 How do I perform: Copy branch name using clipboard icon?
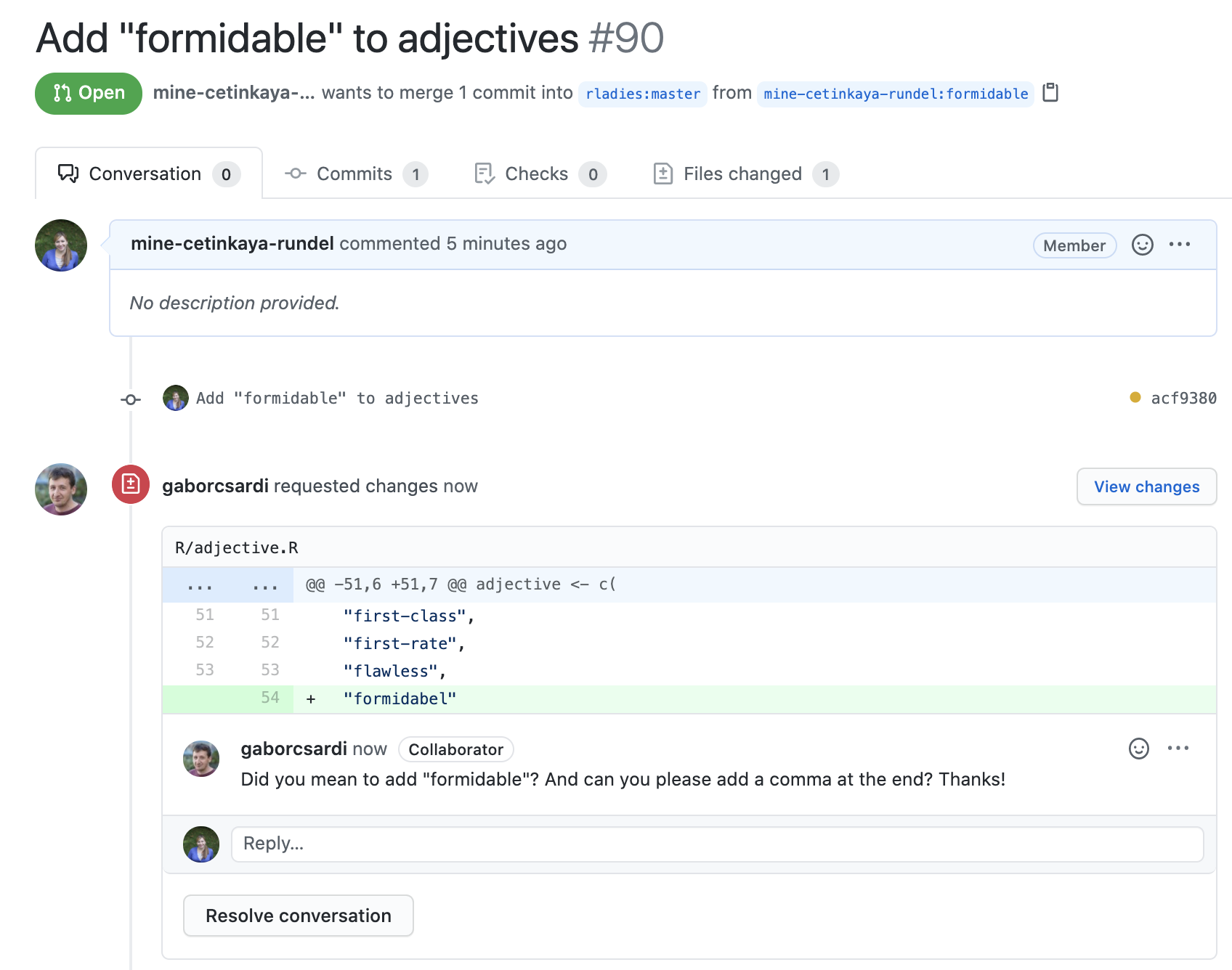[x=1049, y=93]
